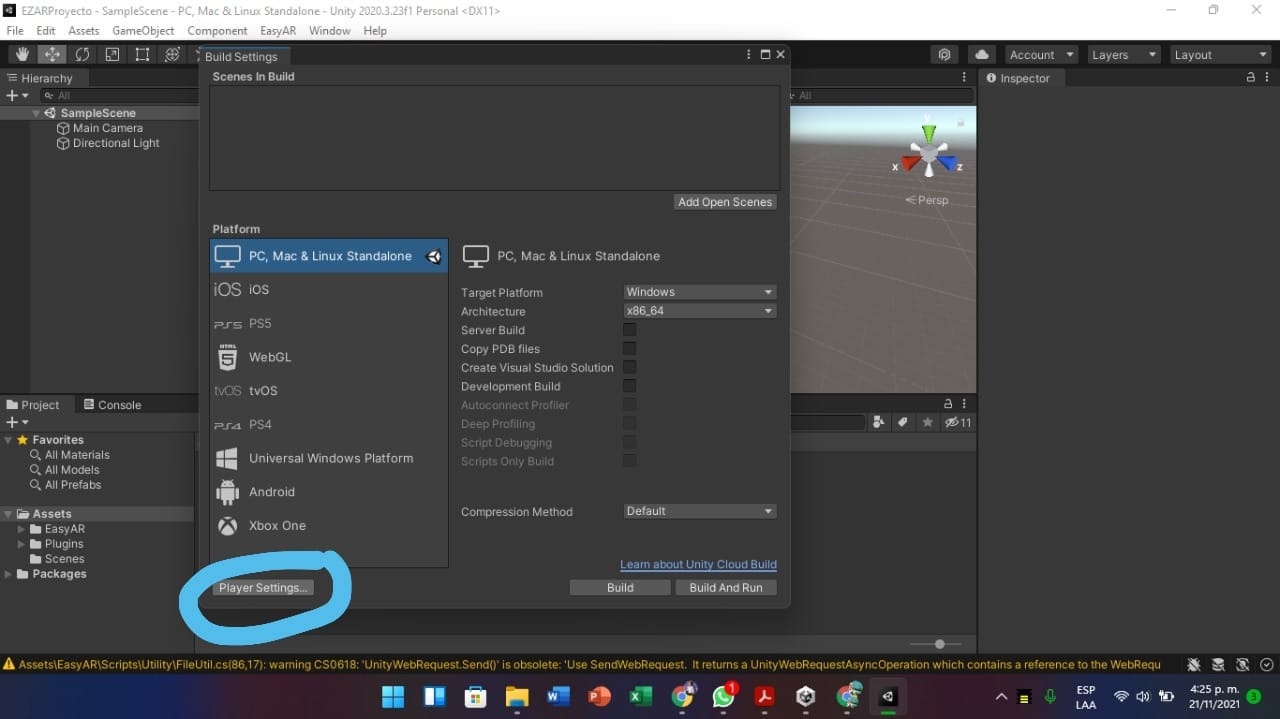
Task: Follow the Learn about Unity Cloud Build link
Action: 698,564
